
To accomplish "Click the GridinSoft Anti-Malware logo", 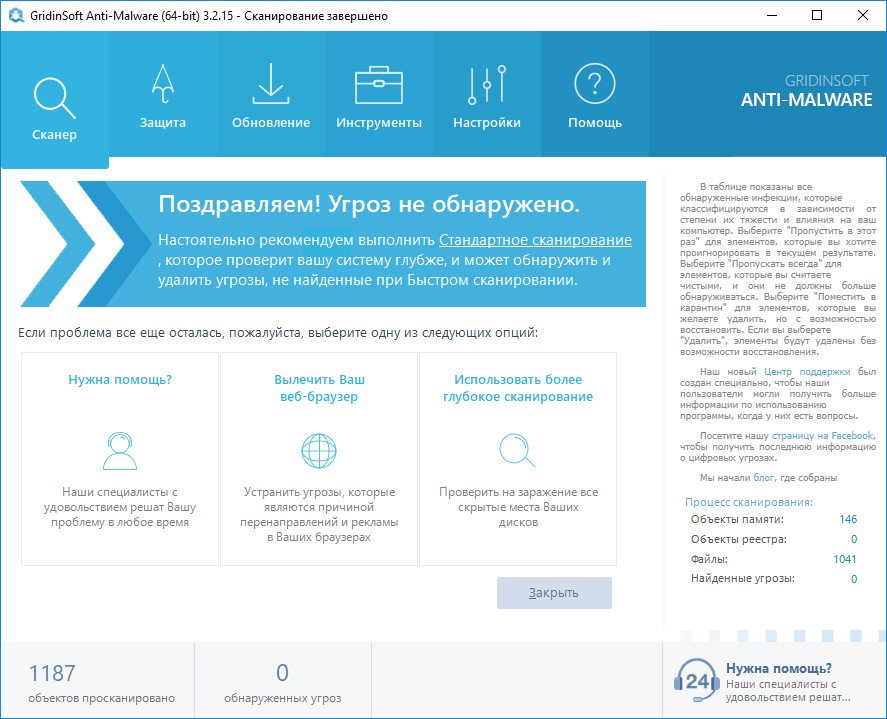I will (807, 91).
